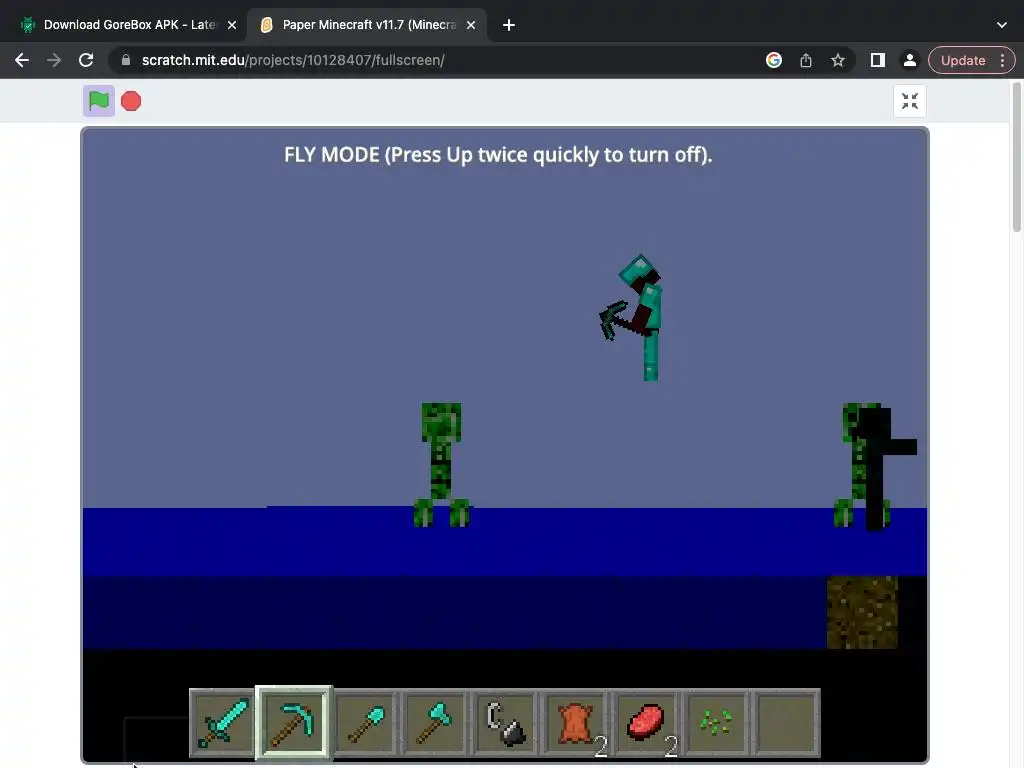Click the Google icon in address bar

774,60
